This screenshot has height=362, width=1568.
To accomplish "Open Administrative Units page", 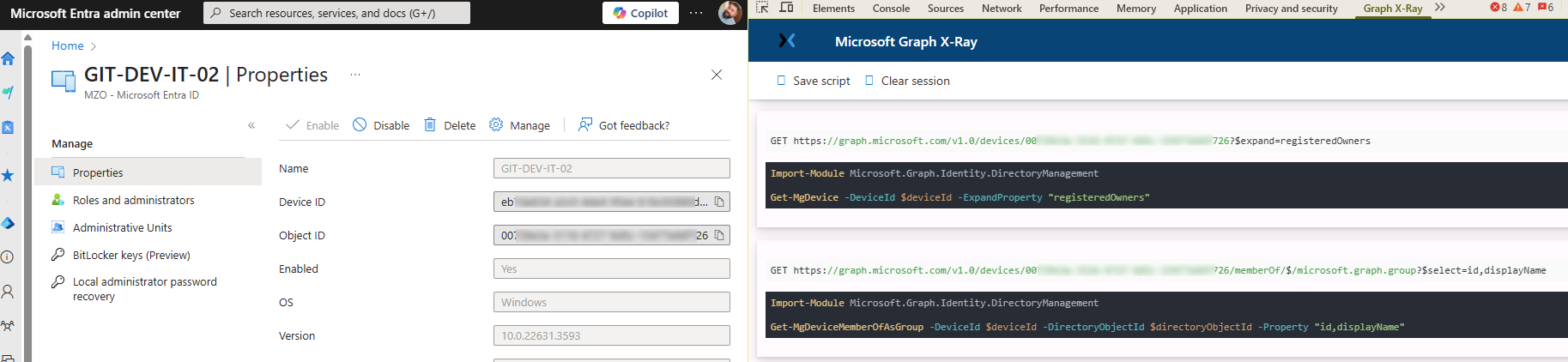I will point(122,227).
